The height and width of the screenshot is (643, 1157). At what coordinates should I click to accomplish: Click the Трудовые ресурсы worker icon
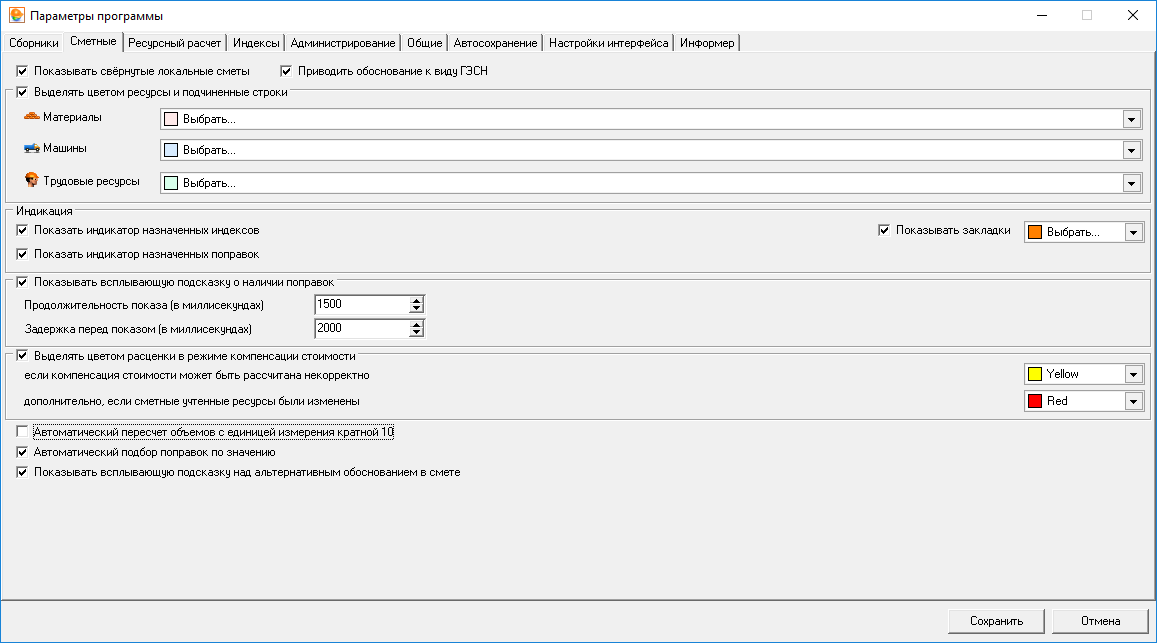coord(32,180)
